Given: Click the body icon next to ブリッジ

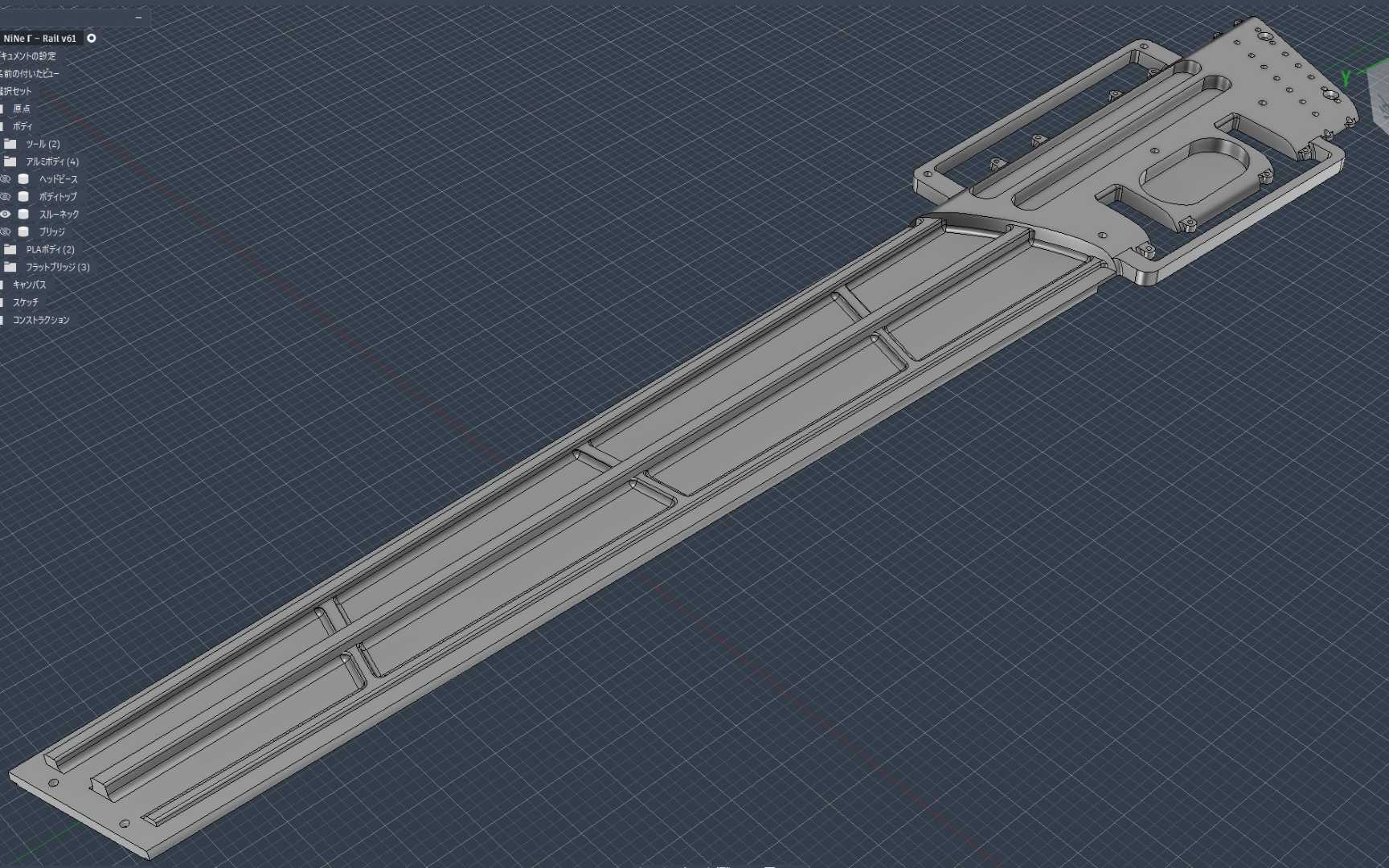Looking at the screenshot, I should (24, 232).
